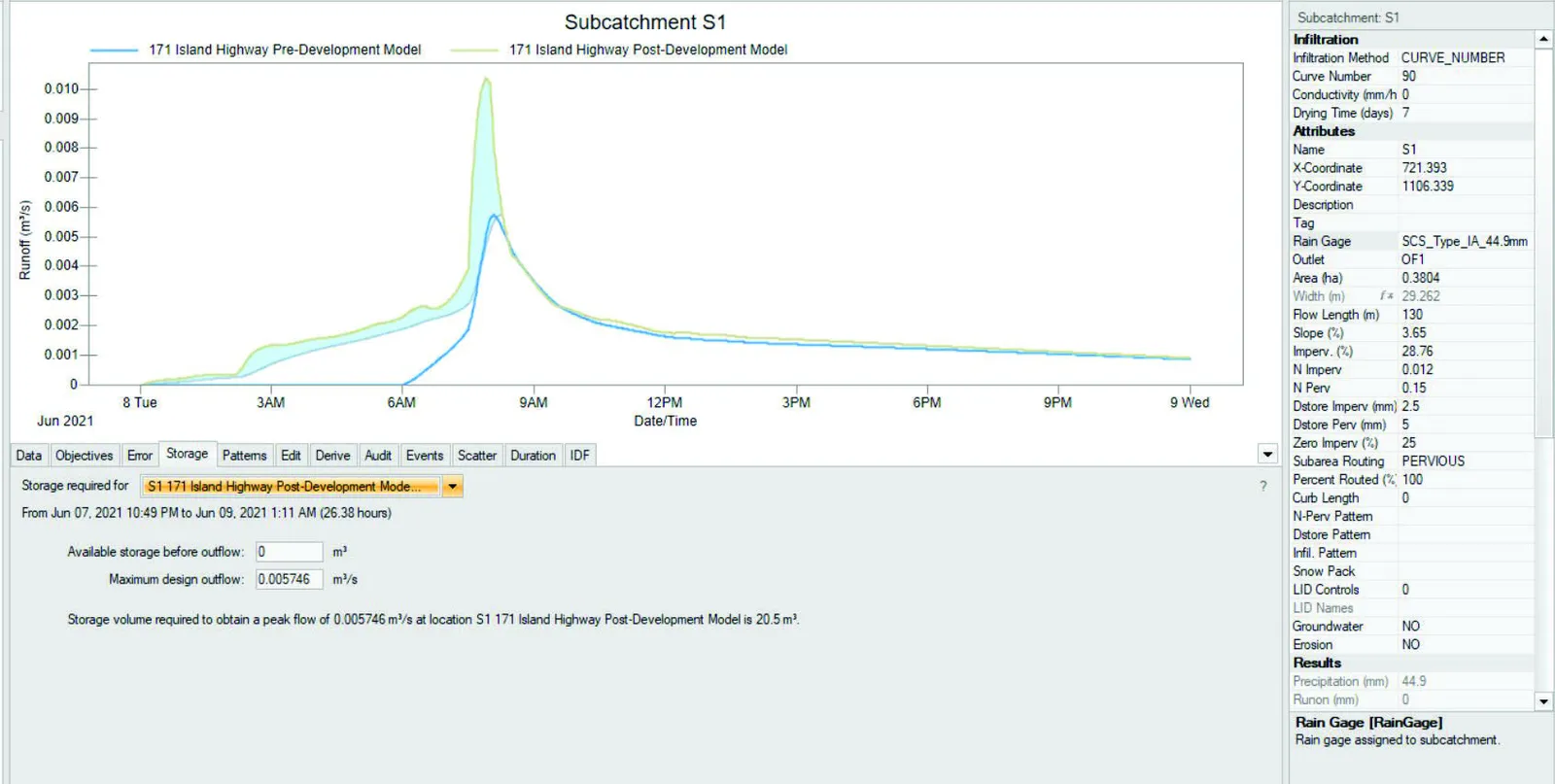1555x784 pixels.
Task: Click the Y-Coordinate value 1106.339
Action: pos(1428,187)
